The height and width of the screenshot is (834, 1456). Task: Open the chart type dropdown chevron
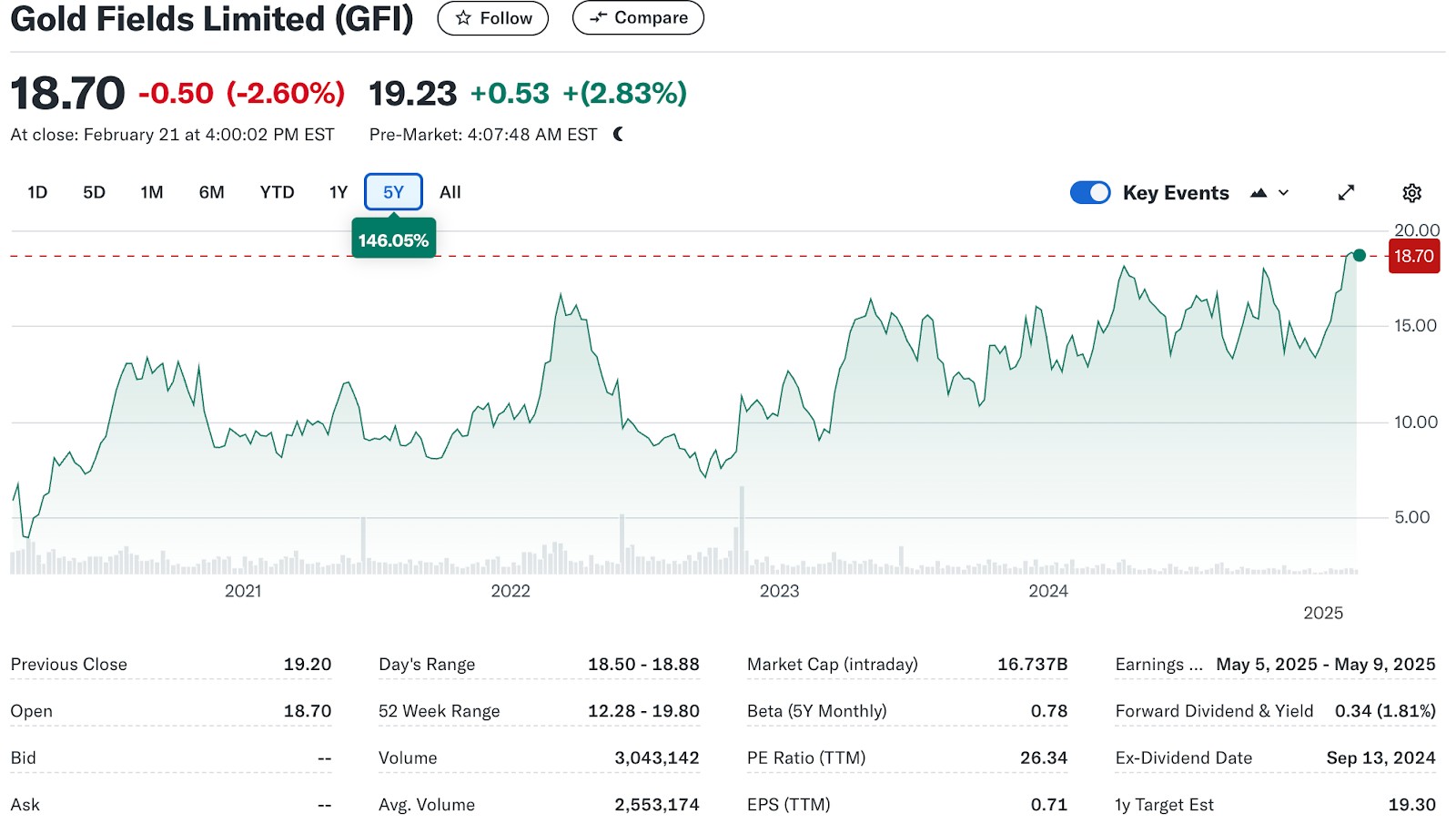[x=1284, y=192]
